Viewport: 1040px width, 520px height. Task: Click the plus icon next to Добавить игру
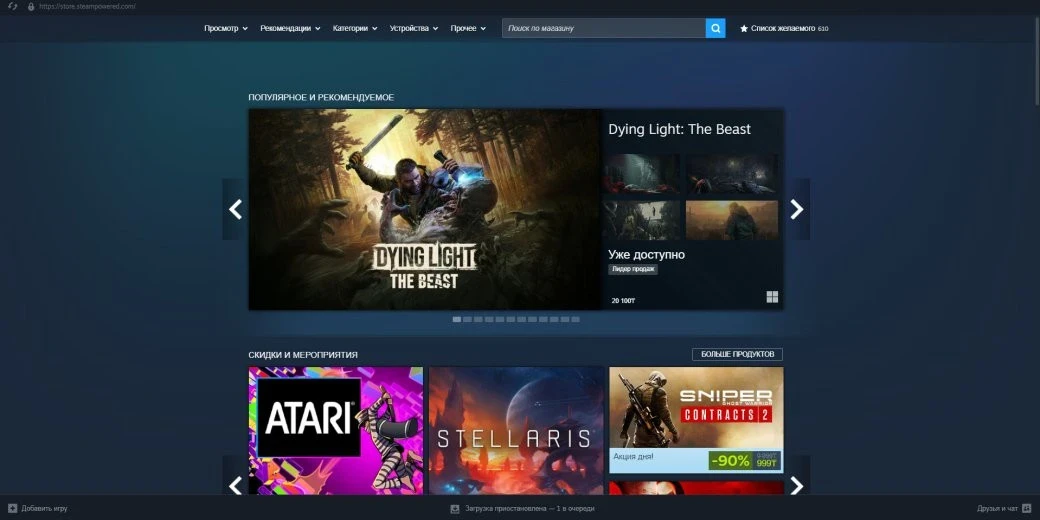pyautogui.click(x=12, y=508)
